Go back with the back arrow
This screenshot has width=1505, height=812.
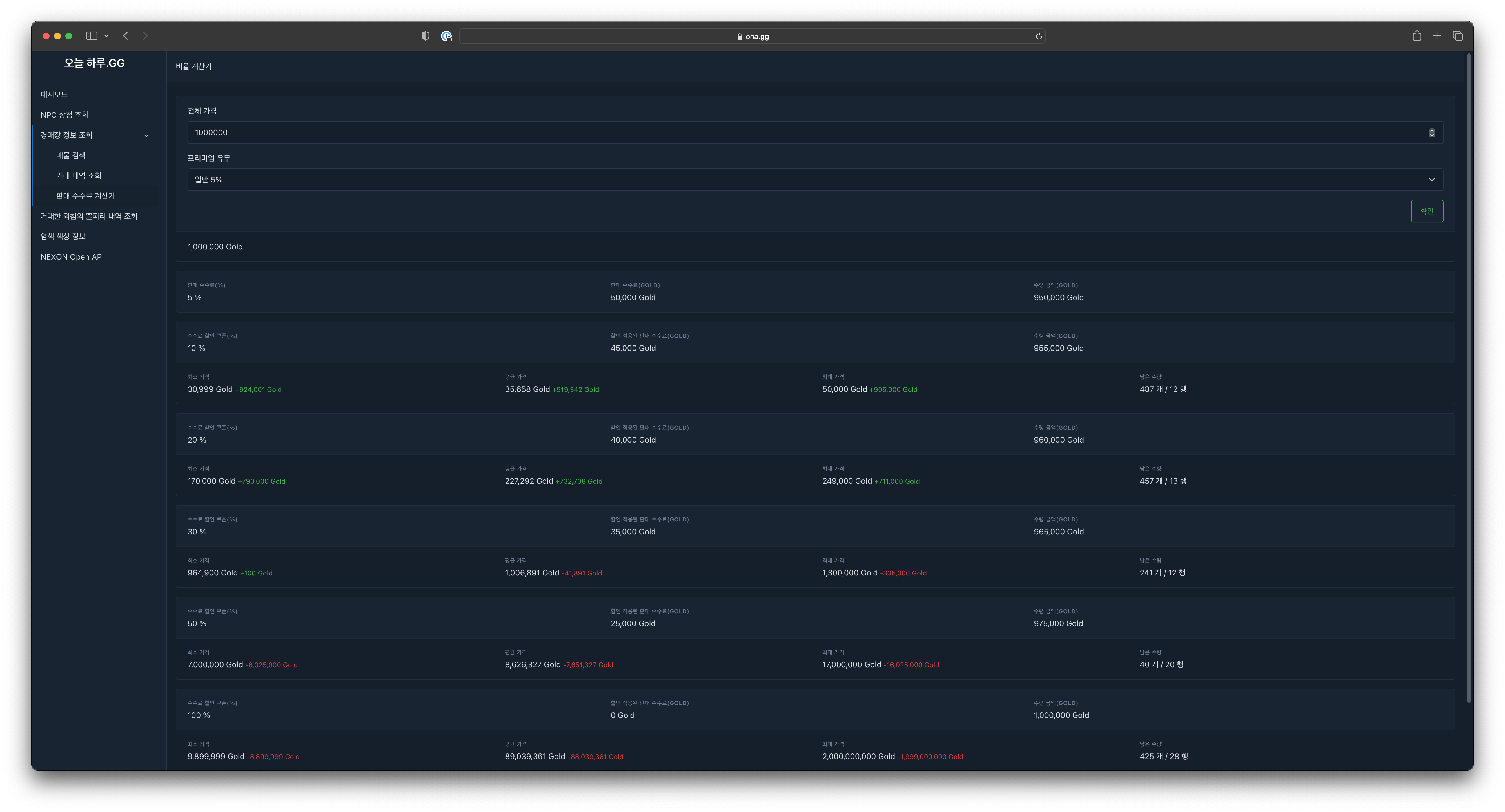click(x=126, y=36)
